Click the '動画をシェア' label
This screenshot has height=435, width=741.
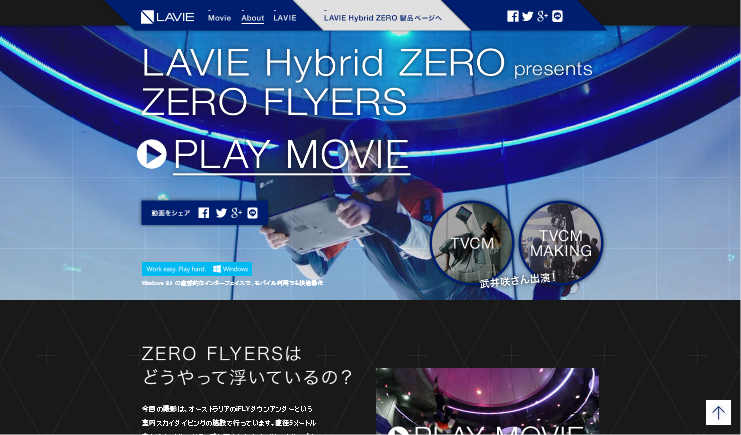click(x=171, y=213)
